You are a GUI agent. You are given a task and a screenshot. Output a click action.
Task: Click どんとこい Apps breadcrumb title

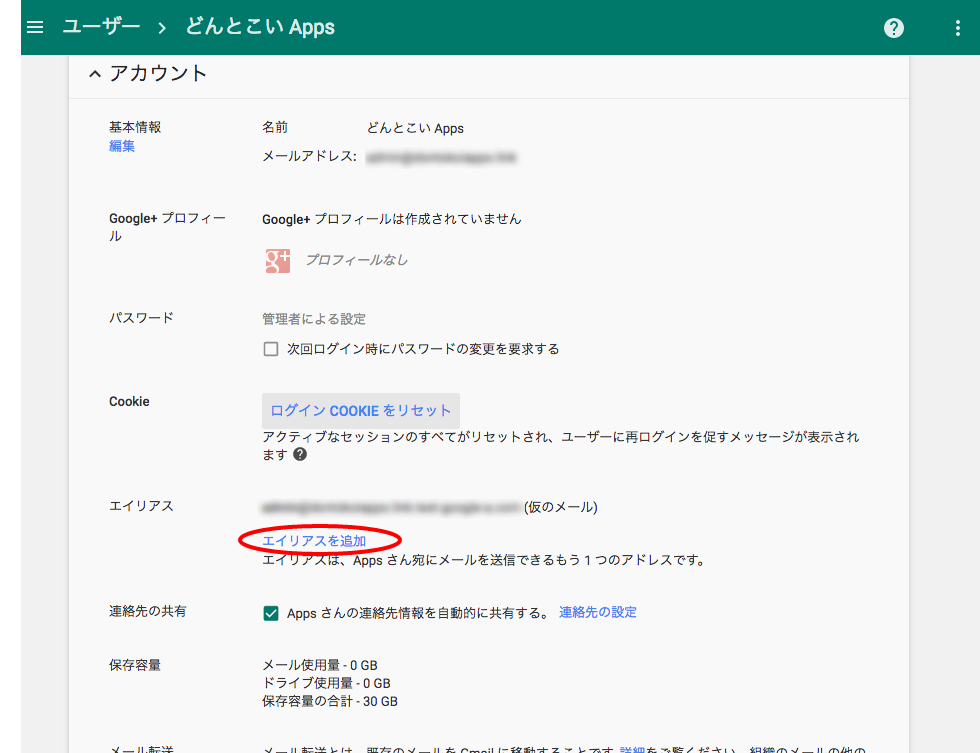click(260, 27)
